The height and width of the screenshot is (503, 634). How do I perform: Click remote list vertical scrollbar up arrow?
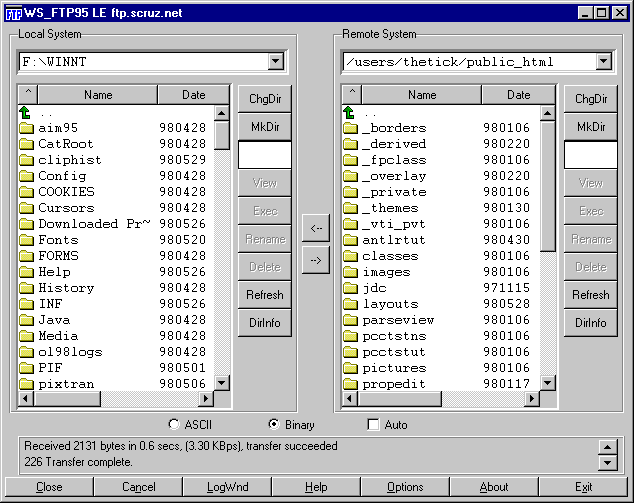click(x=547, y=113)
